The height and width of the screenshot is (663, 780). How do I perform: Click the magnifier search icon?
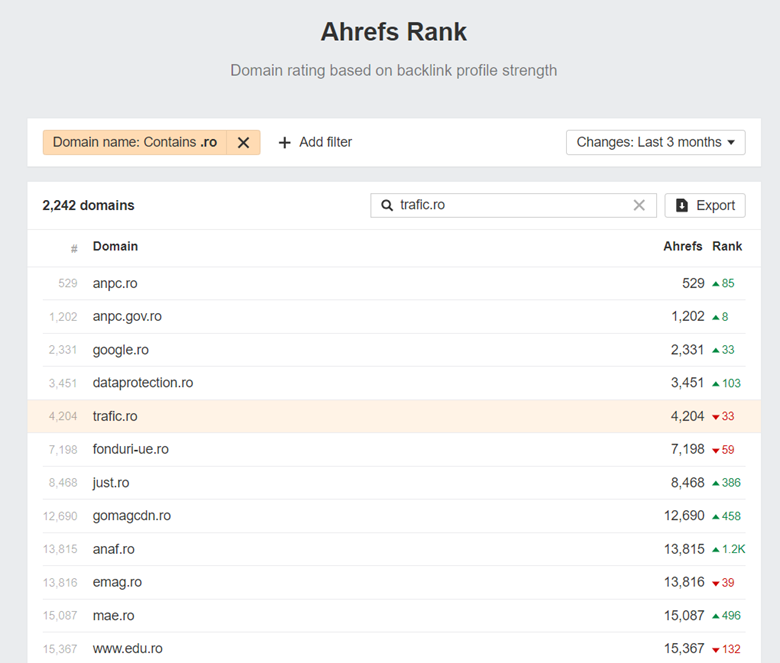[387, 205]
